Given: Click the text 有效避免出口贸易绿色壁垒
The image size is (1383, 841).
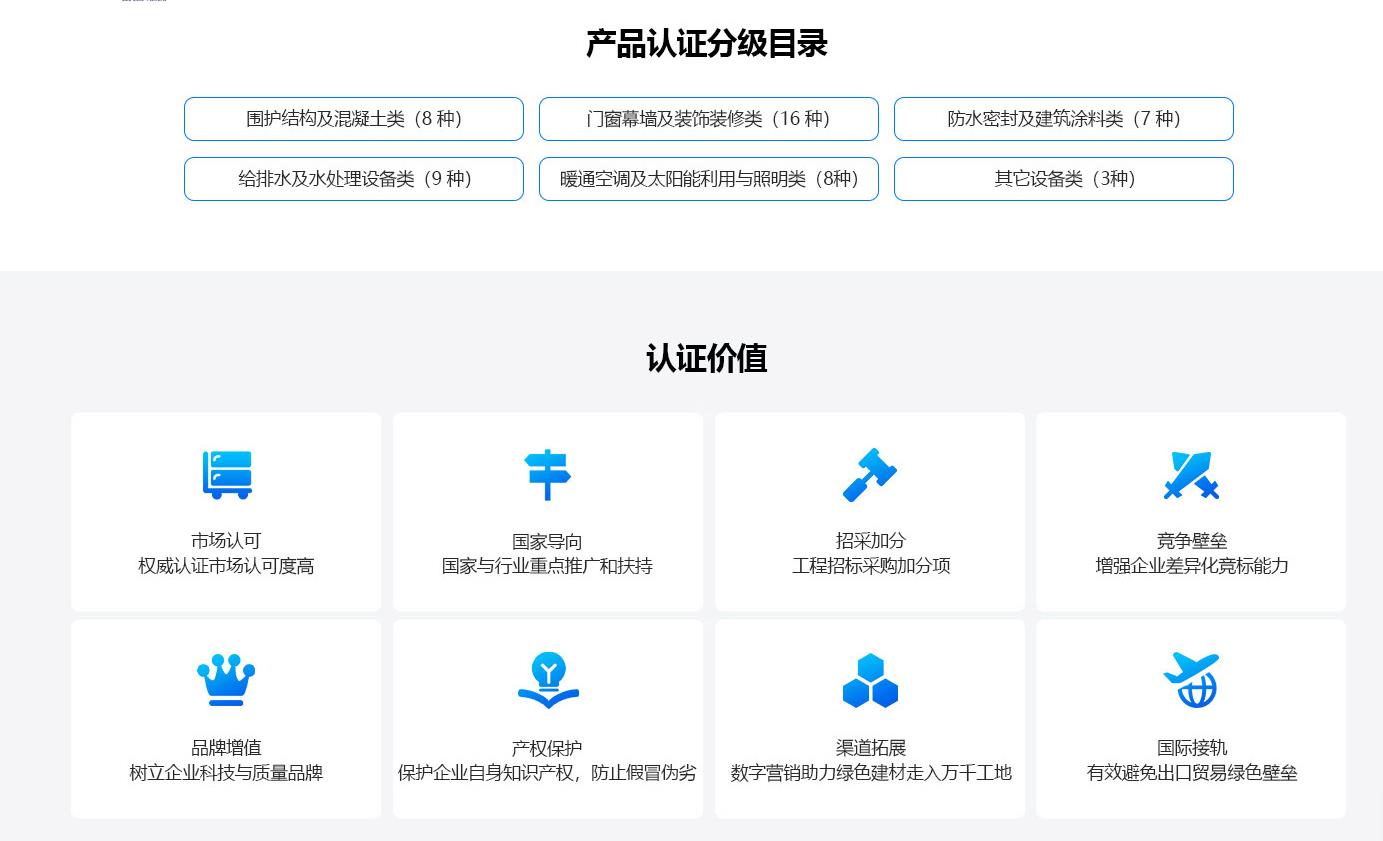Looking at the screenshot, I should [1192, 773].
